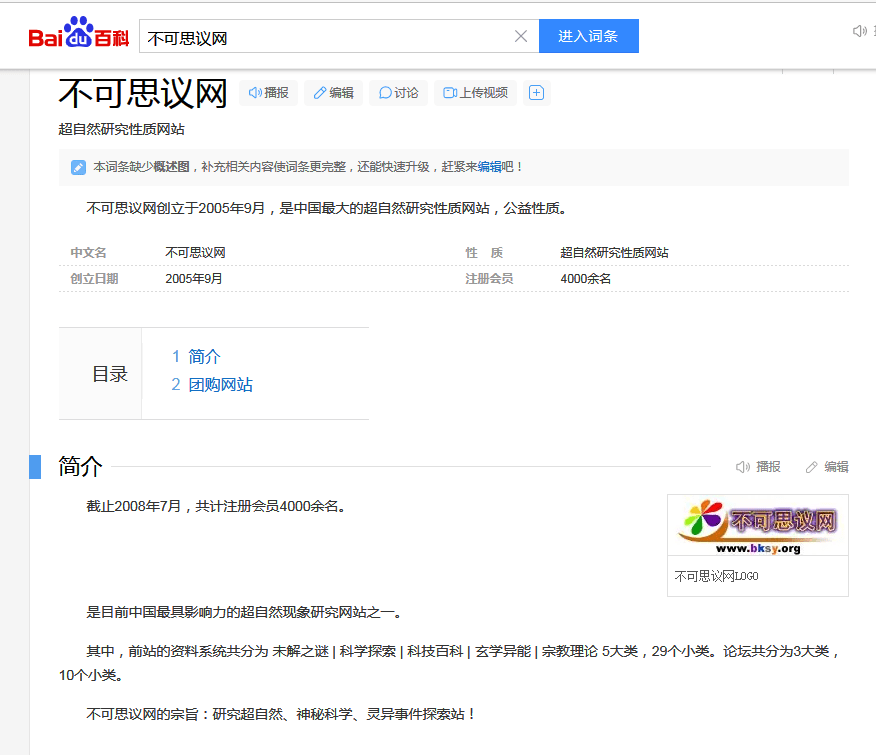
Task: Open the 不可思议网 logo thumbnail image
Action: click(x=757, y=525)
